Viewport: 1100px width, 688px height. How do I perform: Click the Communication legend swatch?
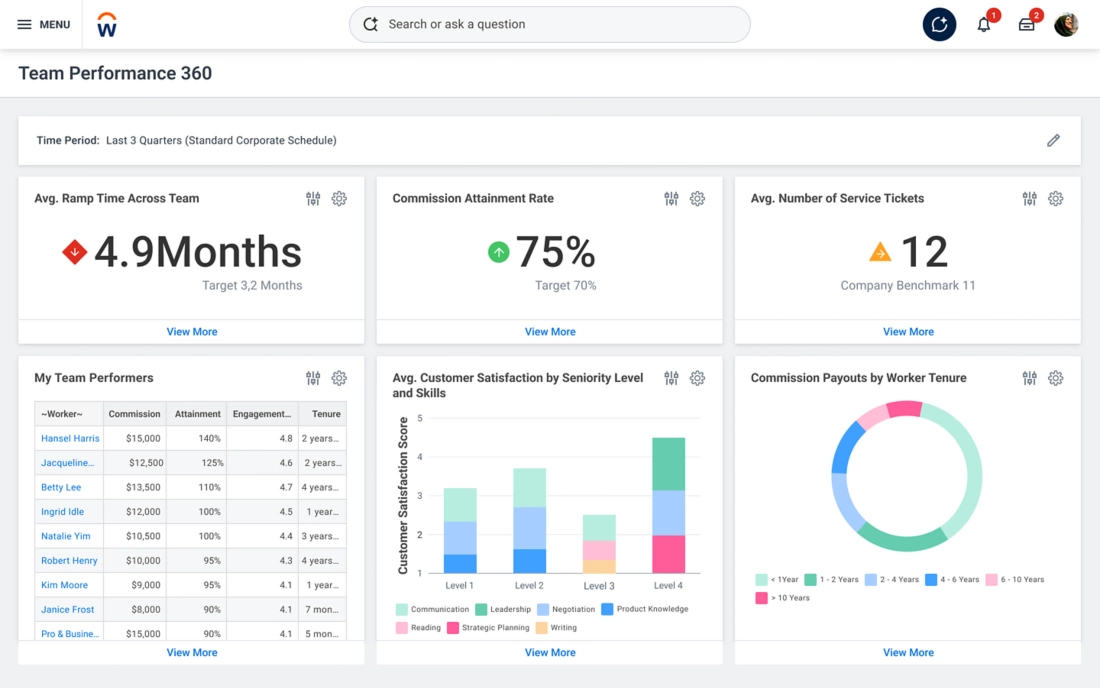pos(401,609)
